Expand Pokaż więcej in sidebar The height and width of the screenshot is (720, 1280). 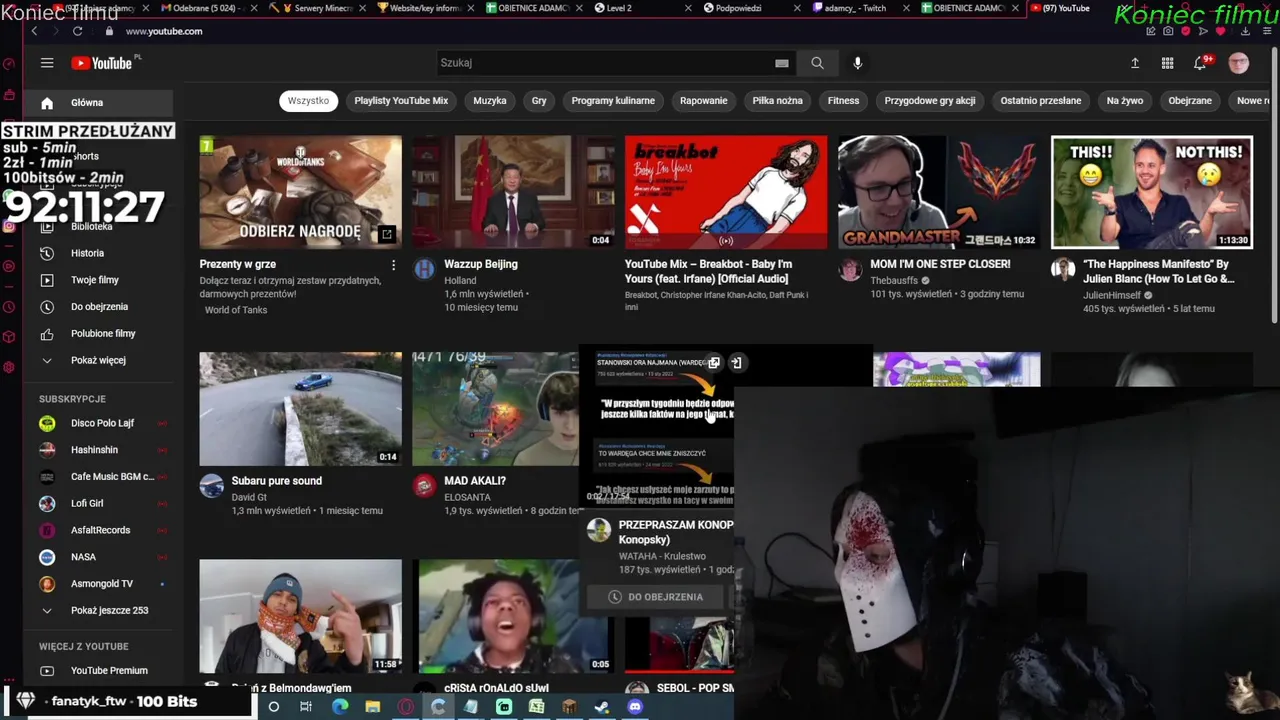98,360
